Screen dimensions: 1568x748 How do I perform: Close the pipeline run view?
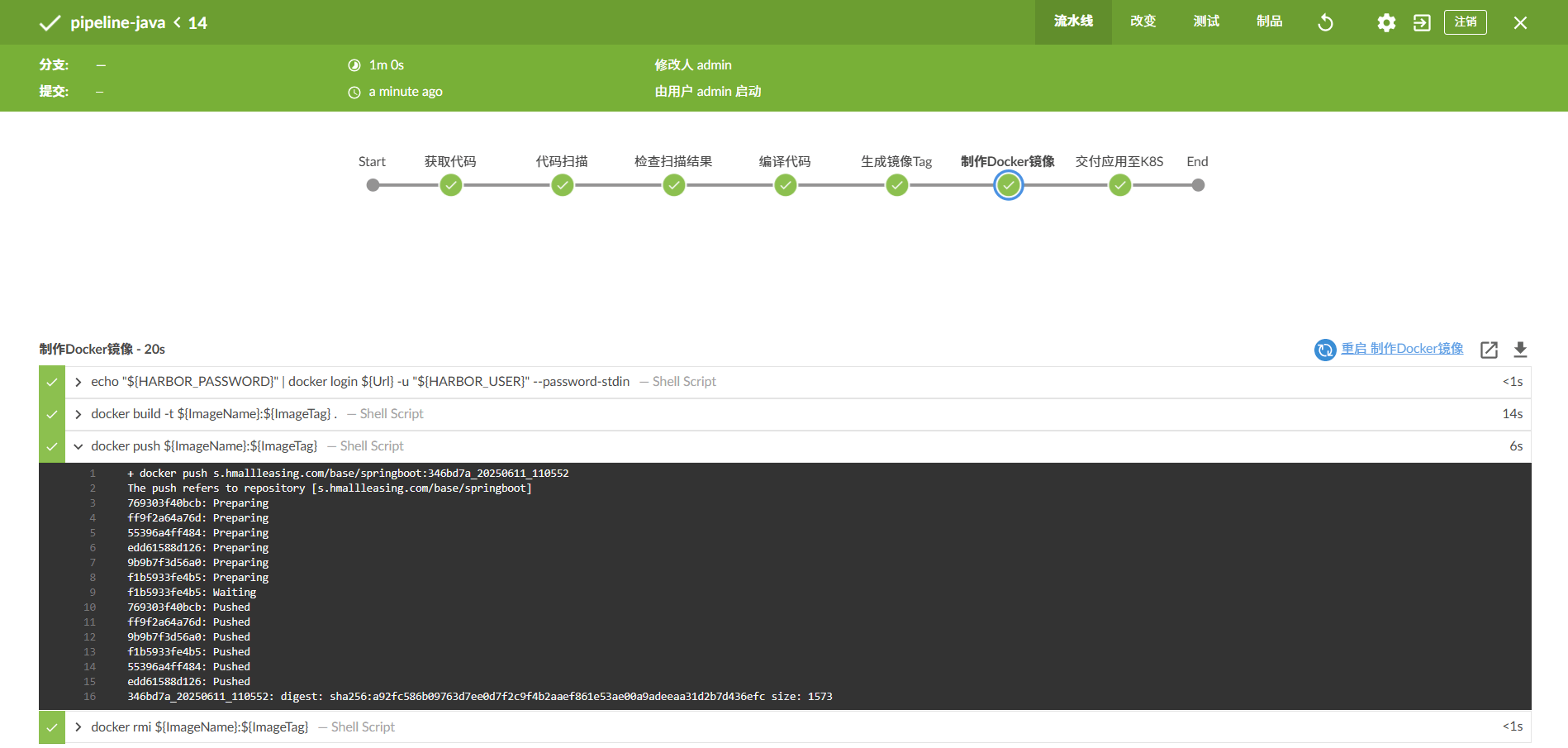click(x=1520, y=22)
